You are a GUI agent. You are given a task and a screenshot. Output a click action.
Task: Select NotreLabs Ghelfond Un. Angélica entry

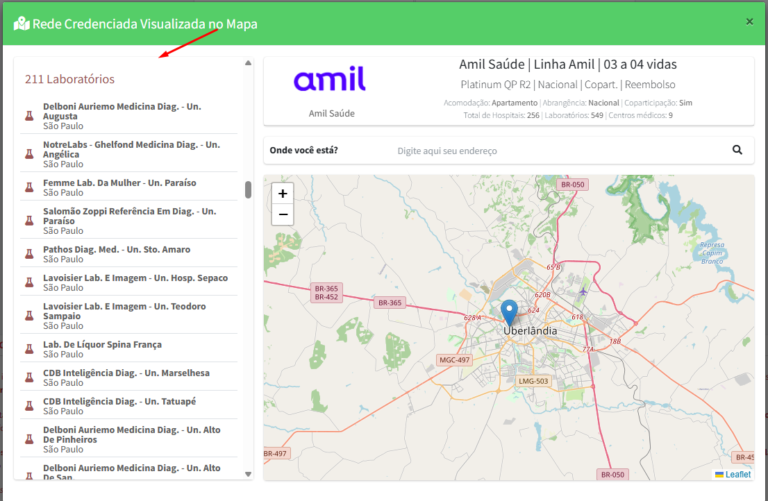(x=129, y=154)
